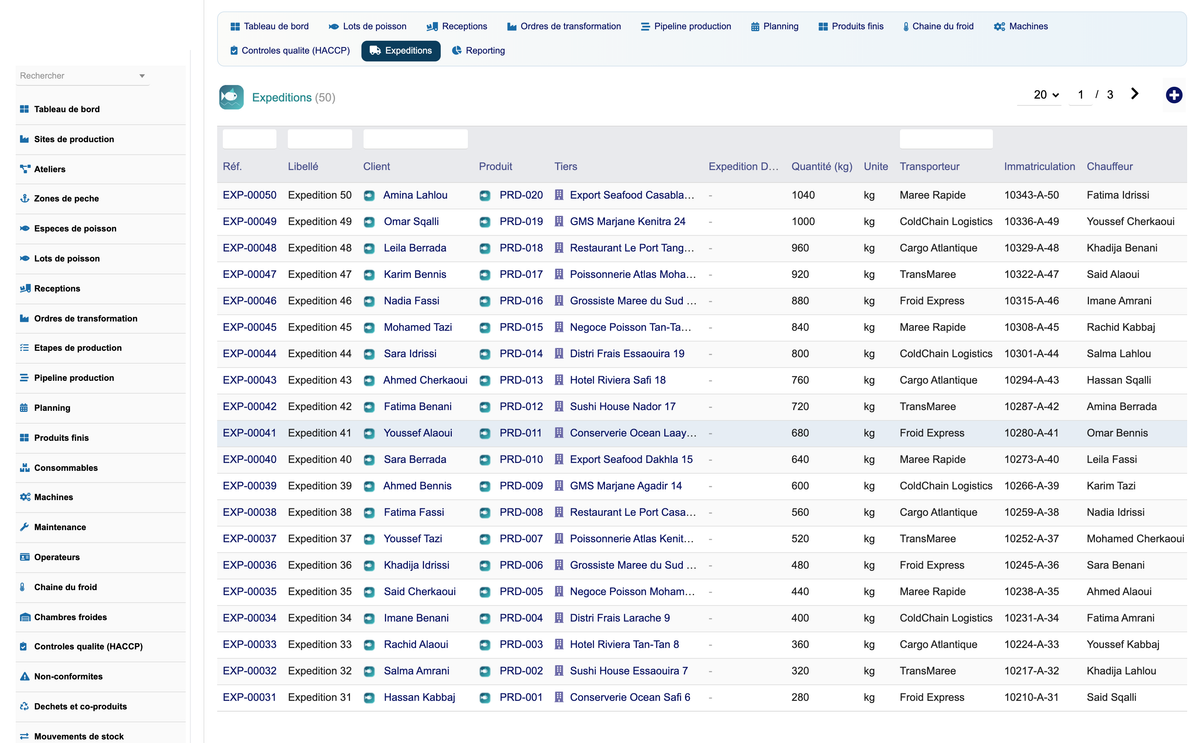Open Tableau de bord top tab
1200x743 pixels.
tap(269, 26)
